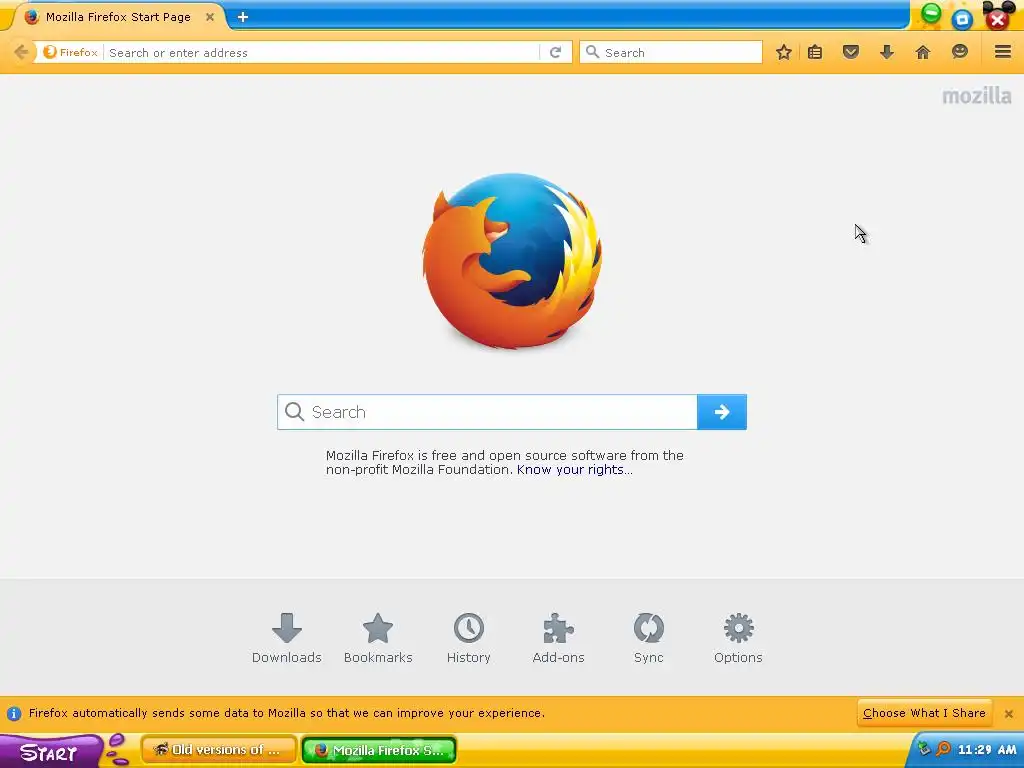Bookmark this page with the star icon
This screenshot has height=768, width=1024.
point(784,52)
